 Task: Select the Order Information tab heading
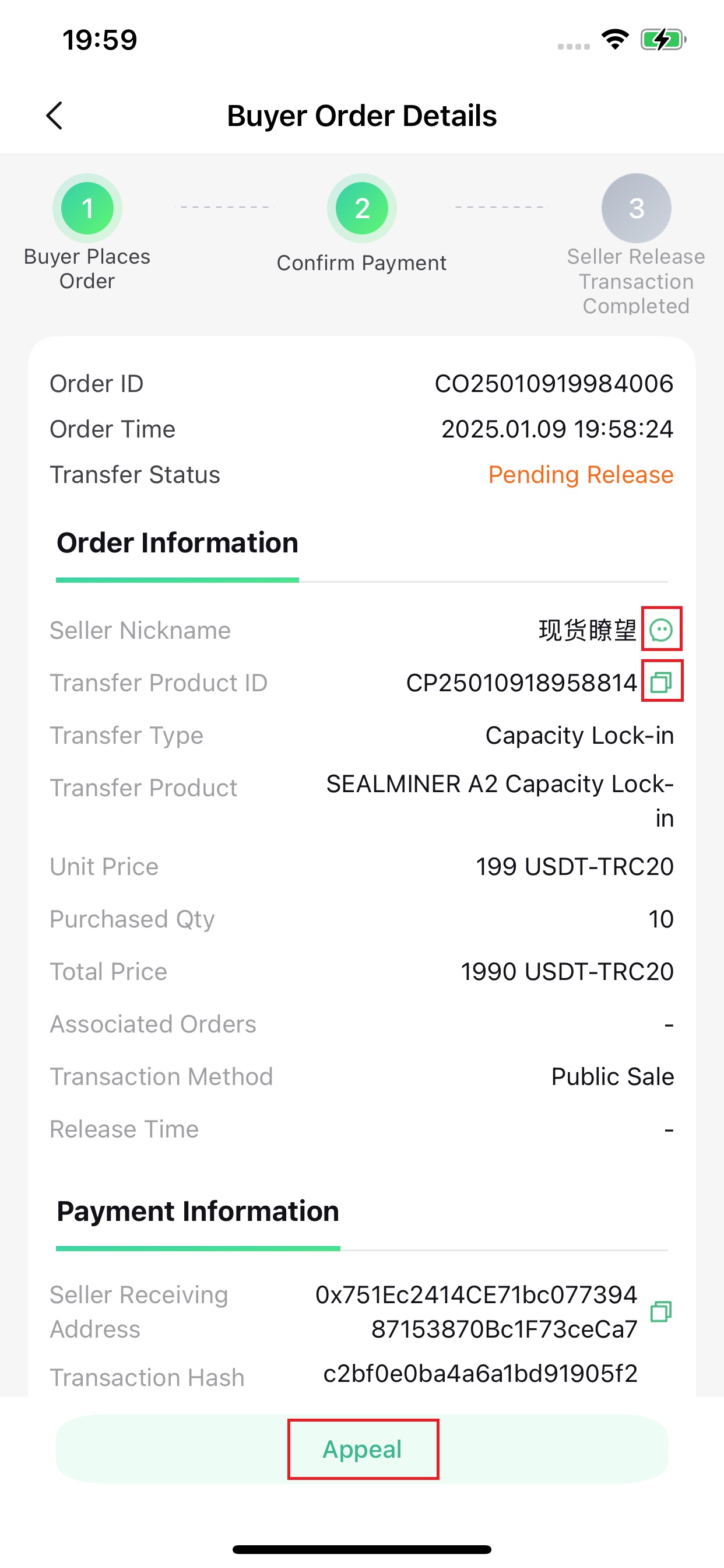point(178,543)
